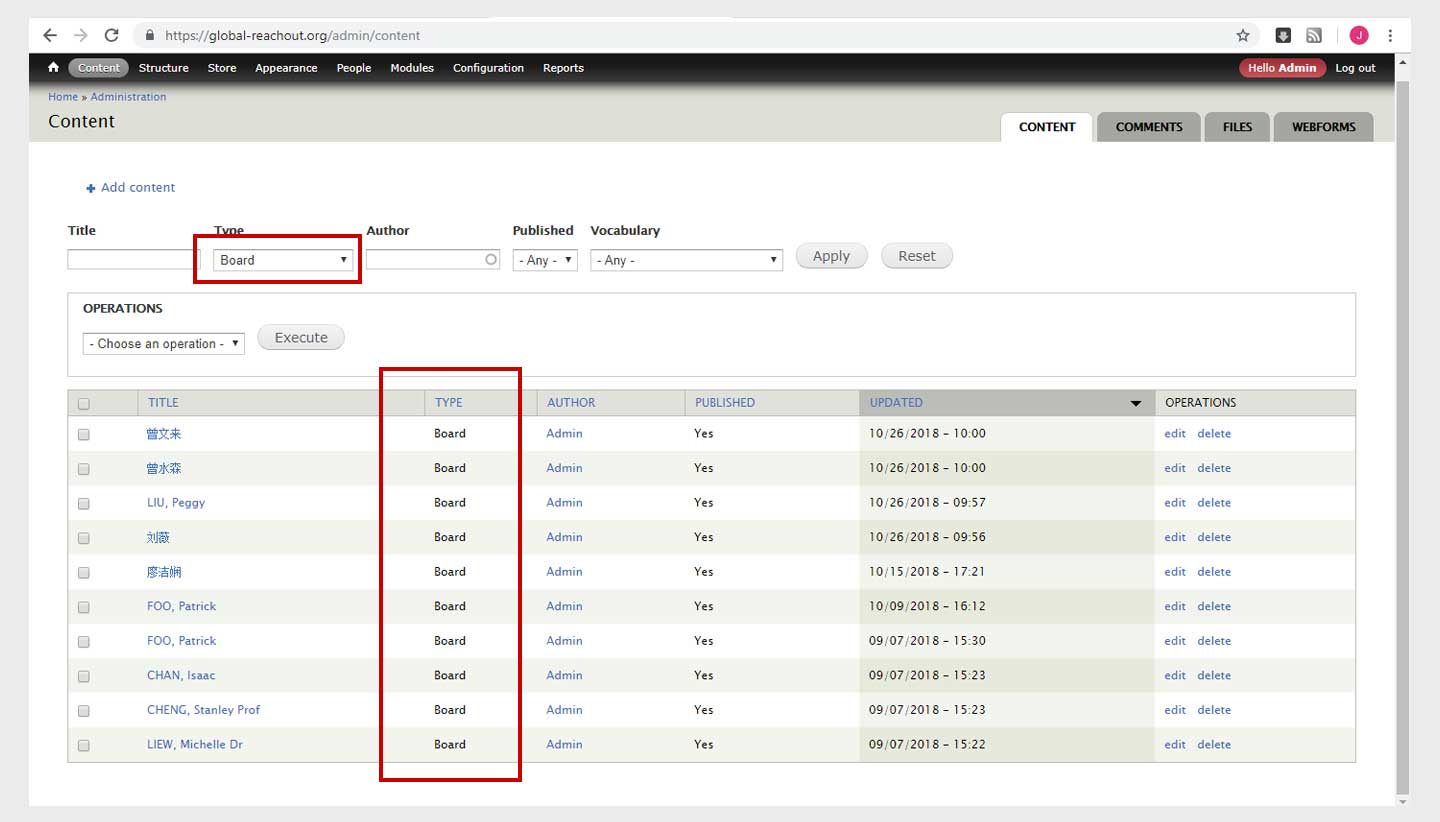Open the Appearance admin menu
The image size is (1440, 822).
pyautogui.click(x=286, y=68)
